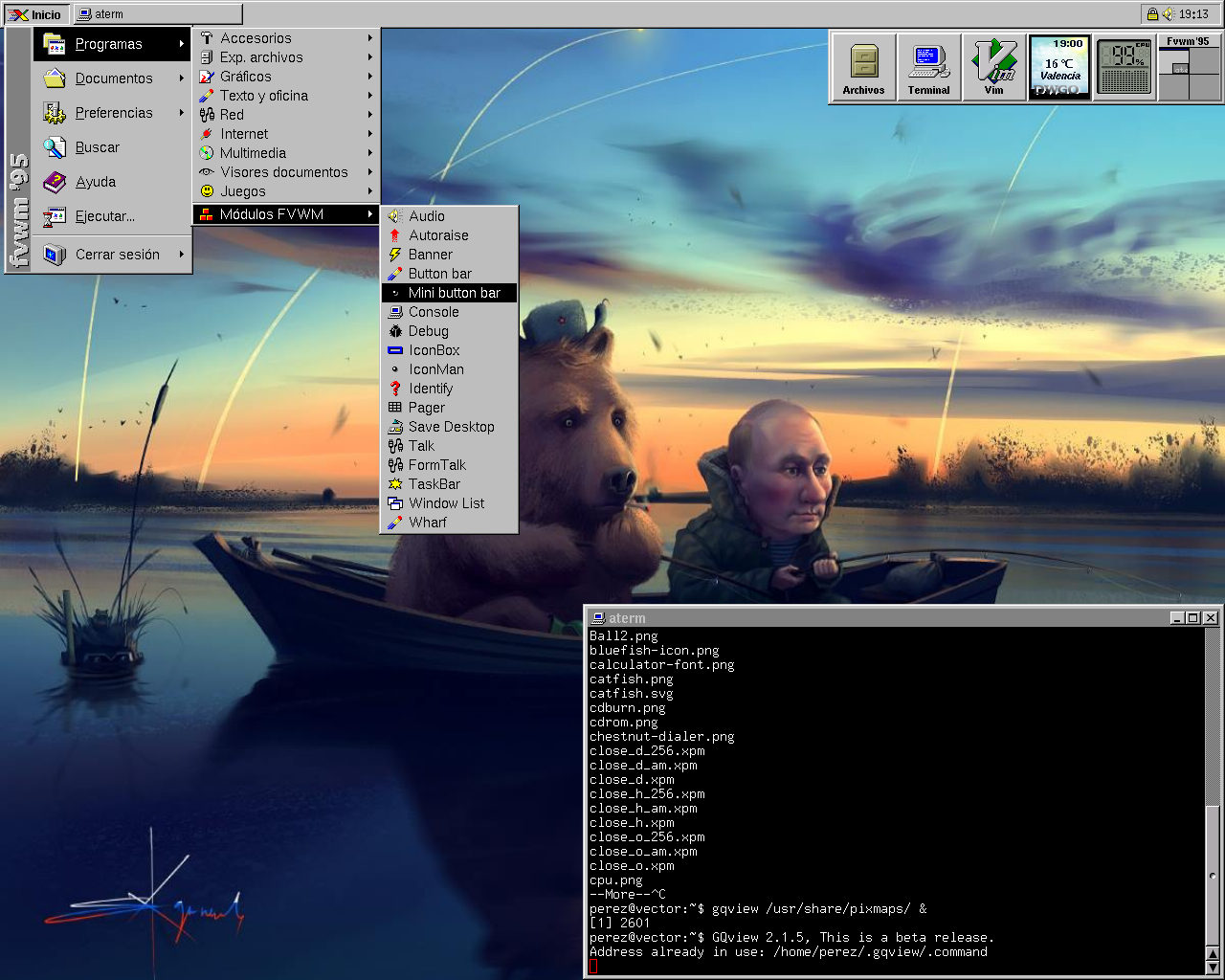The image size is (1225, 980).
Task: Click the CPU load monitor applet
Action: [1125, 67]
